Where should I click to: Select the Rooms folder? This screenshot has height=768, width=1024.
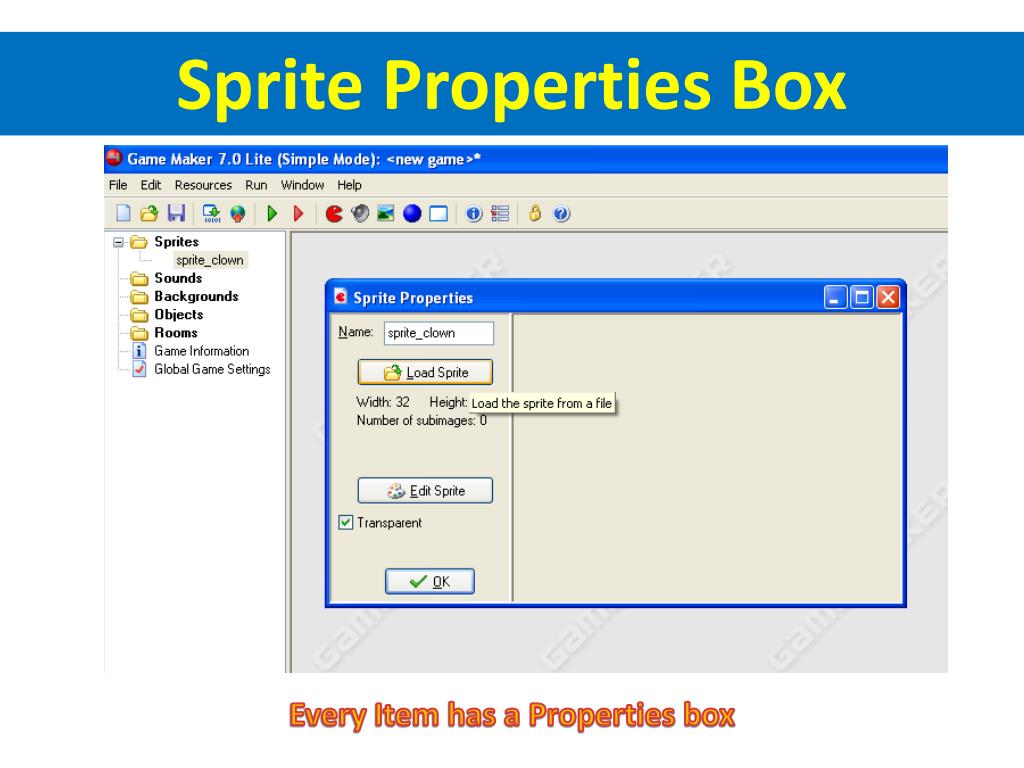click(176, 333)
